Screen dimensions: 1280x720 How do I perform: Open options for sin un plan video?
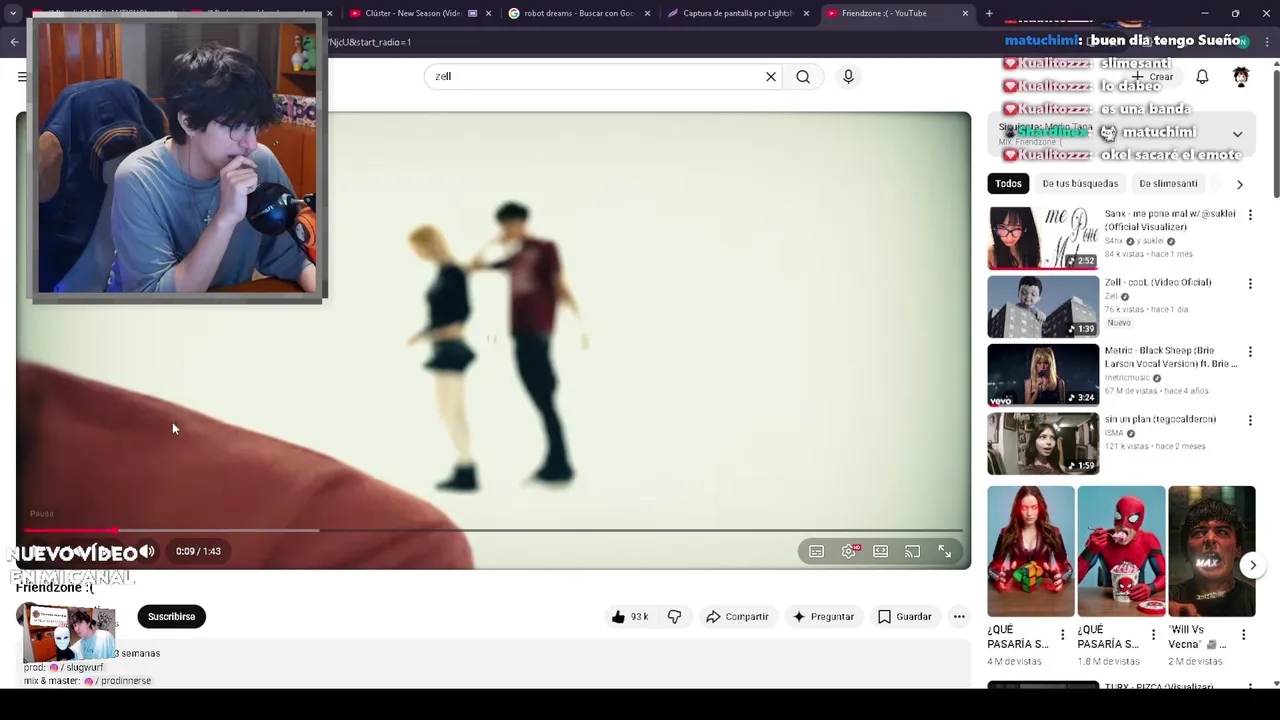[x=1250, y=421]
